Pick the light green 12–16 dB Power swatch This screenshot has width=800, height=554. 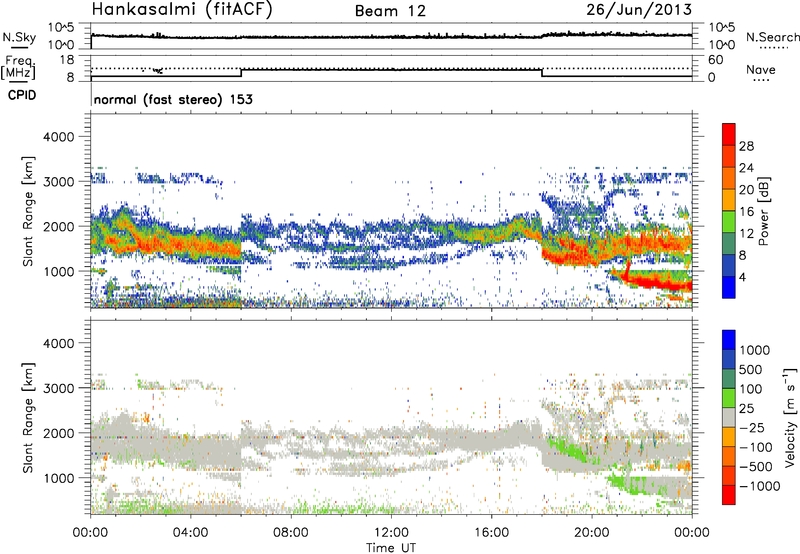click(x=729, y=222)
